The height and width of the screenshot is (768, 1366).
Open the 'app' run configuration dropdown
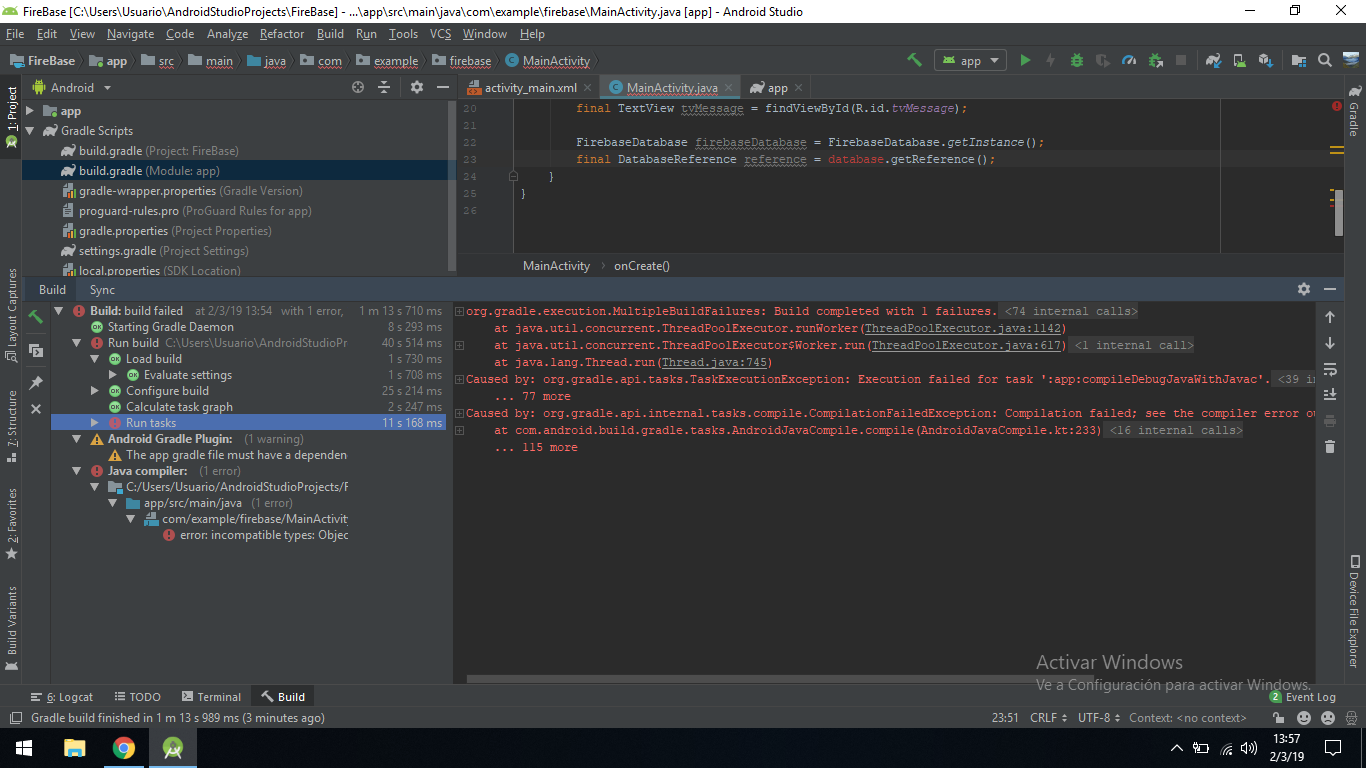click(970, 60)
